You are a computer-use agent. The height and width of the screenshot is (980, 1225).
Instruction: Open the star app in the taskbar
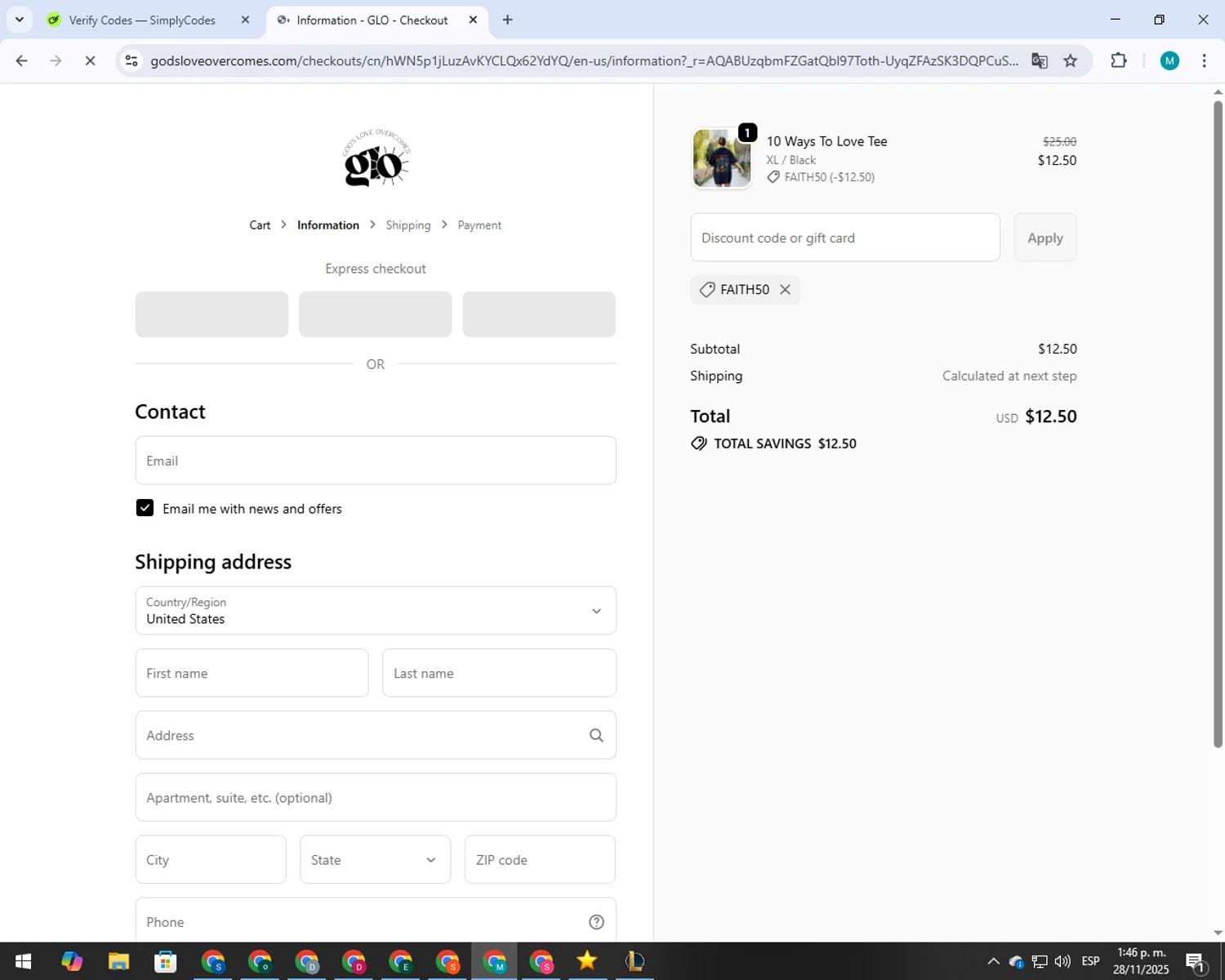(587, 961)
